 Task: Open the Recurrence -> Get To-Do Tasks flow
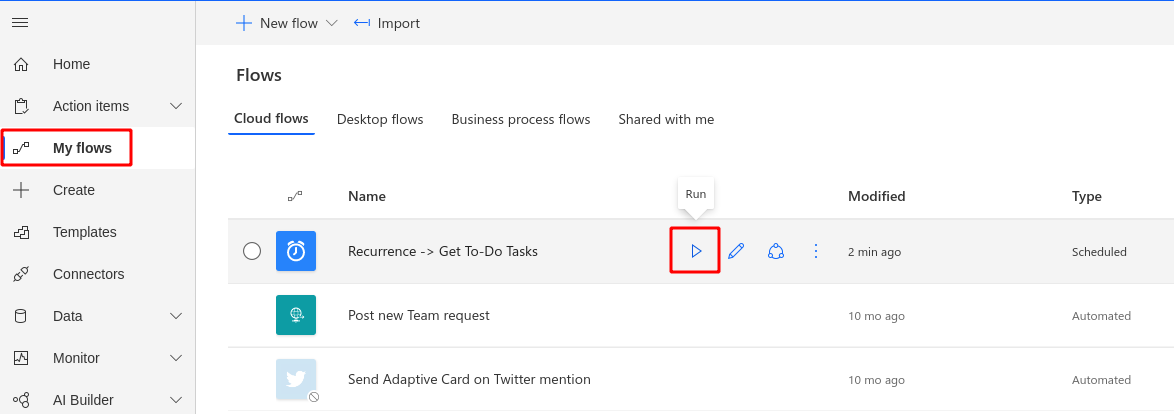point(442,251)
